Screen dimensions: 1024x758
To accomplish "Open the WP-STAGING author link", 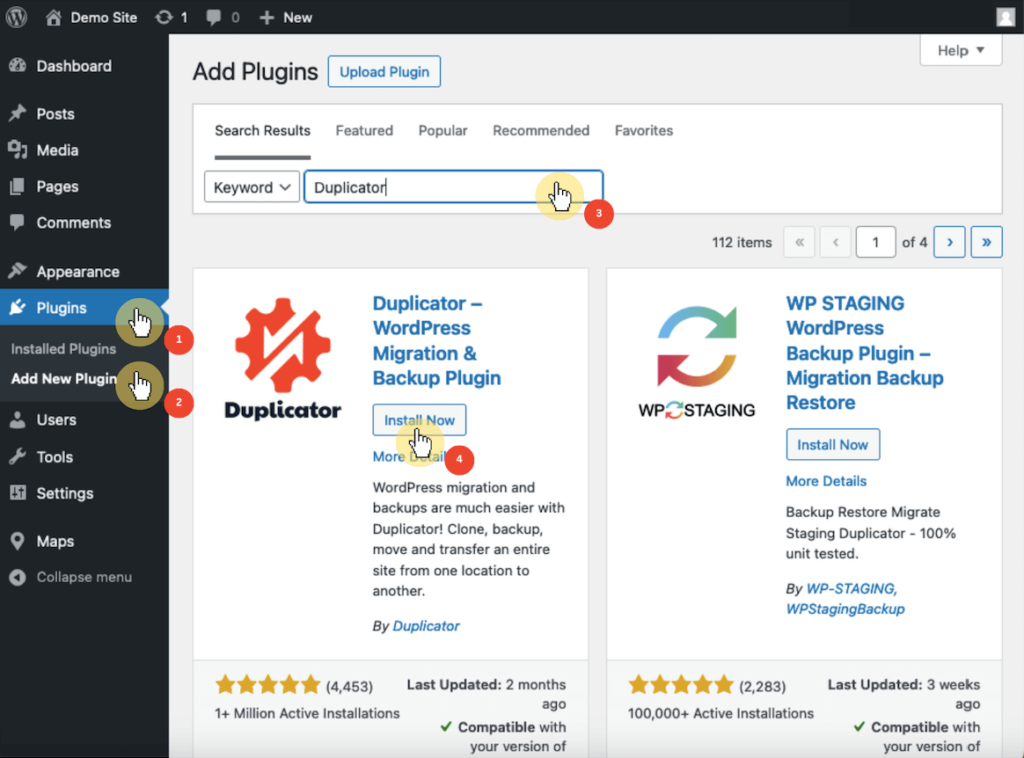I will coord(852,588).
